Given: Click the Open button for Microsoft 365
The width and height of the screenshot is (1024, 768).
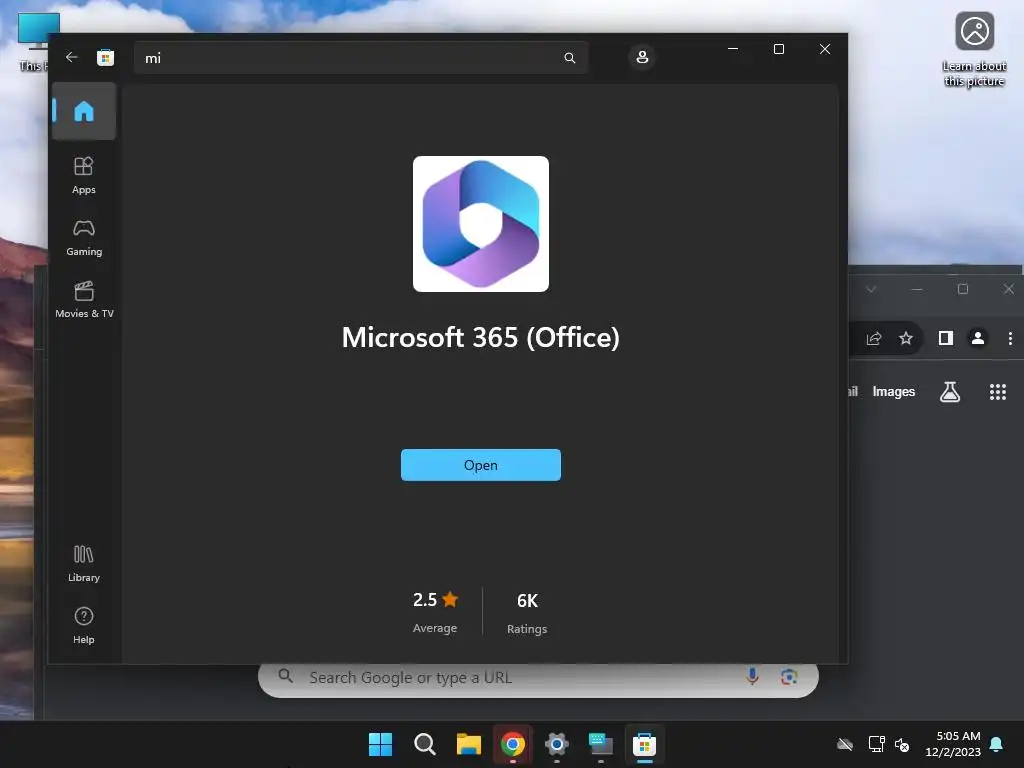Looking at the screenshot, I should [x=481, y=465].
